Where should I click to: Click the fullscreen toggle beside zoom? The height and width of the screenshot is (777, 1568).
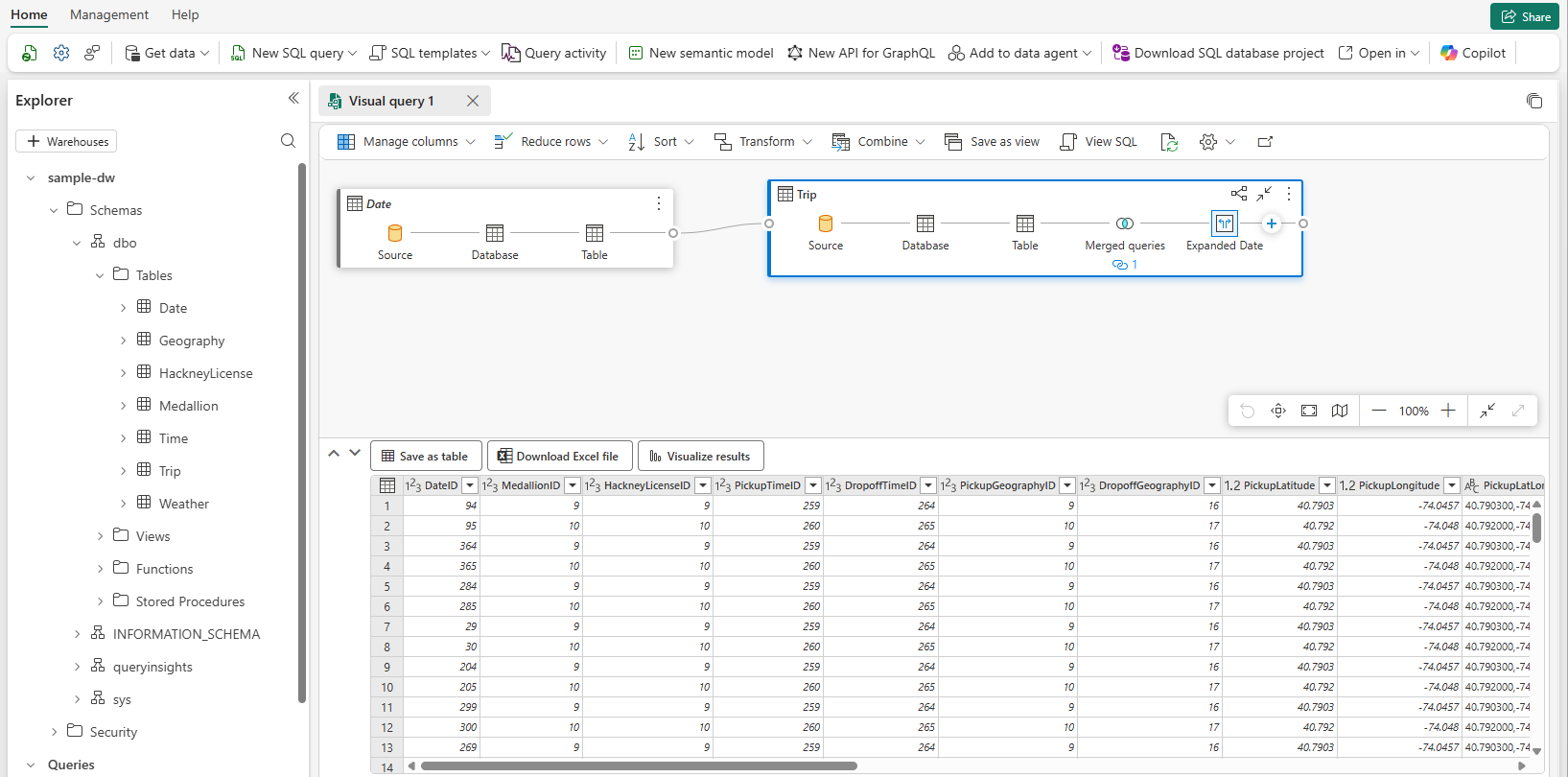click(1518, 411)
